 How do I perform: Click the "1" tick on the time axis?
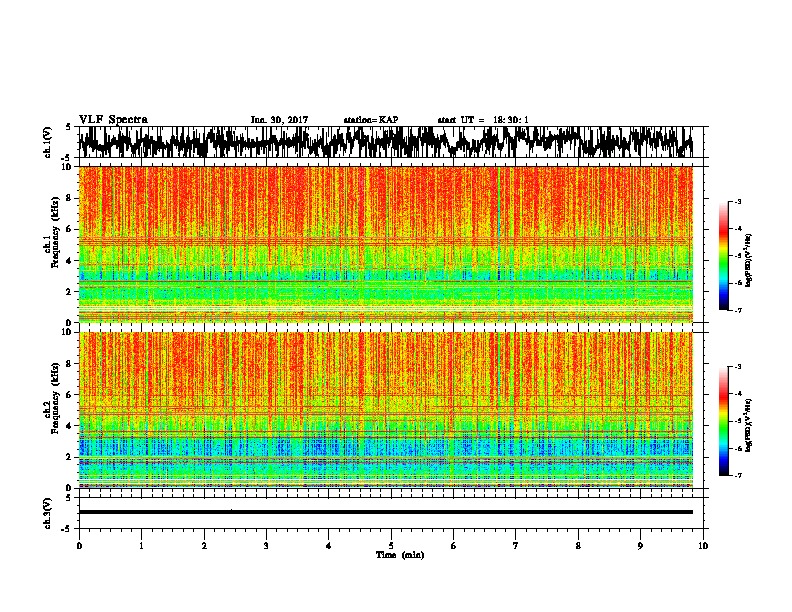[x=141, y=546]
